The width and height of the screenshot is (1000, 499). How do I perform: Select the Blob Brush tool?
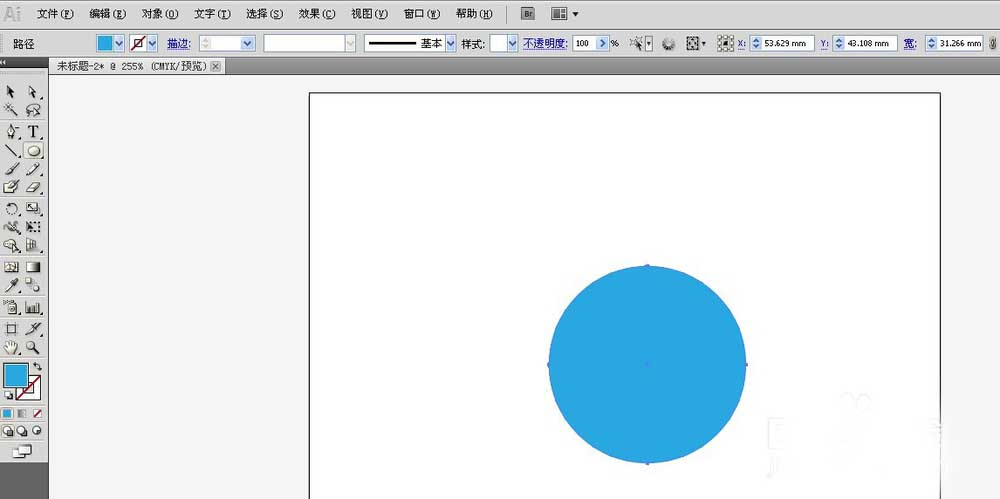[11, 187]
